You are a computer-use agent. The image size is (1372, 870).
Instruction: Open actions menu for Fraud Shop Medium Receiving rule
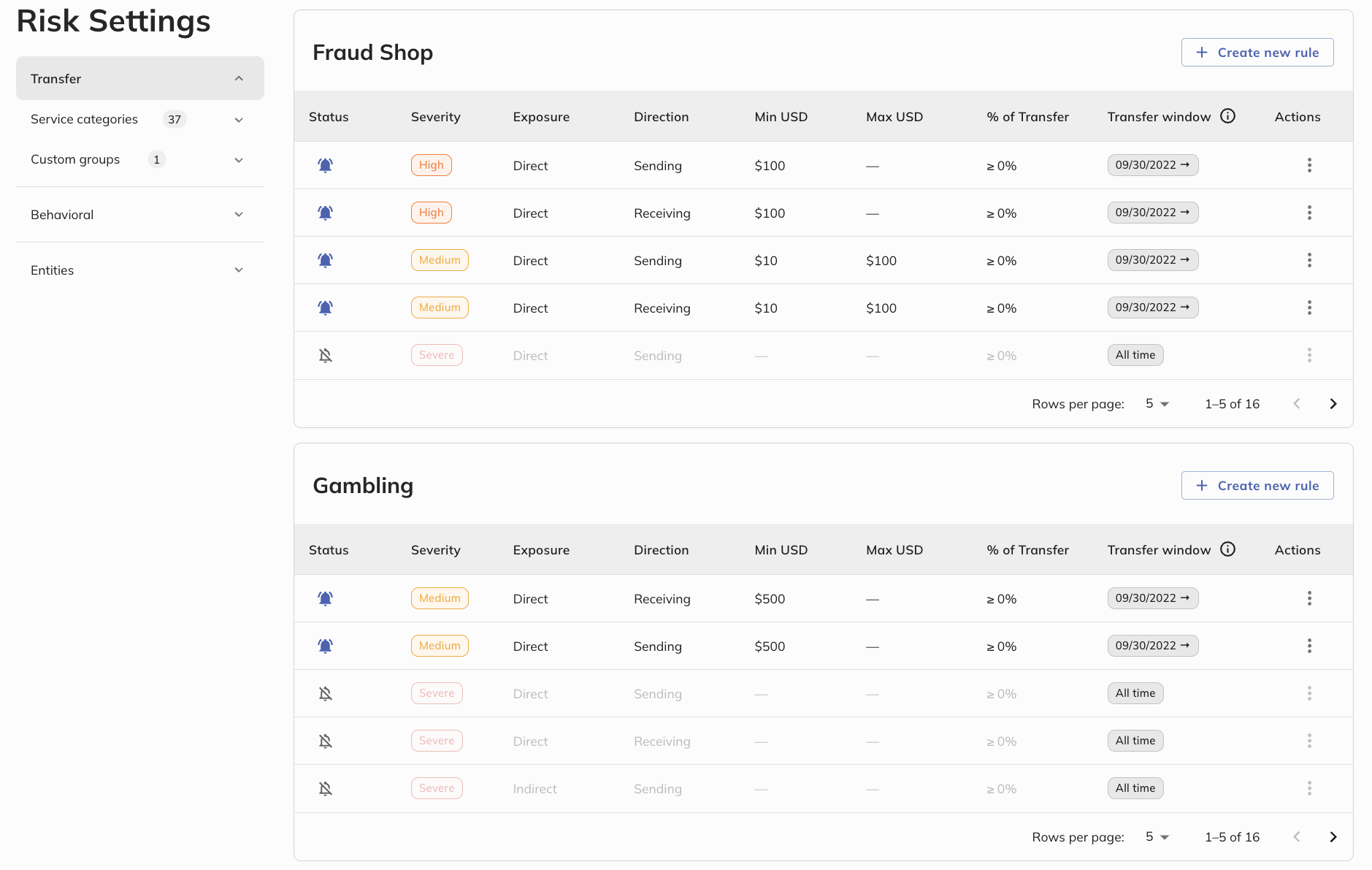coord(1309,308)
